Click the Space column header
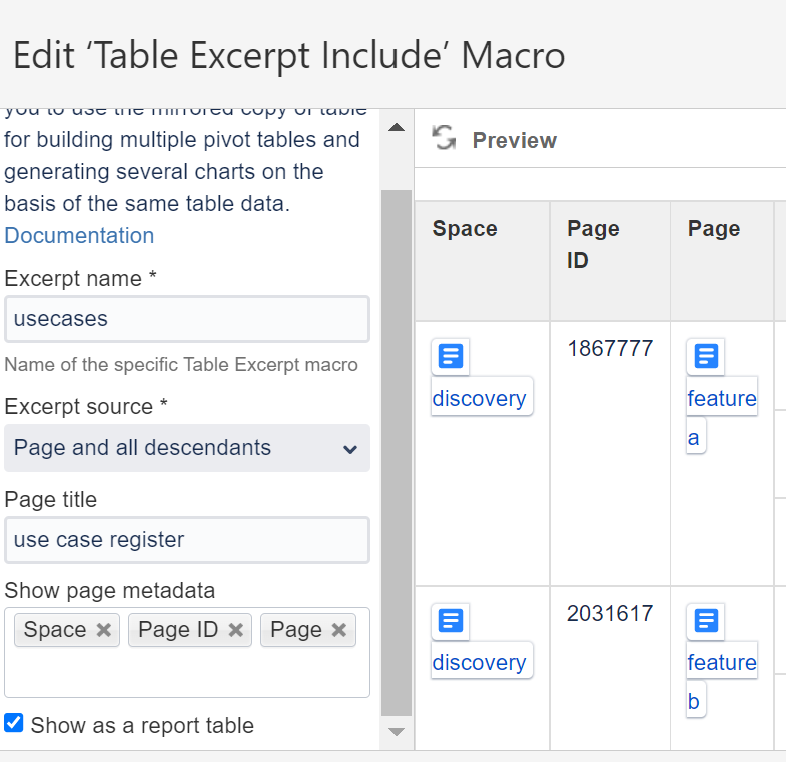This screenshot has height=762, width=786. [x=465, y=229]
